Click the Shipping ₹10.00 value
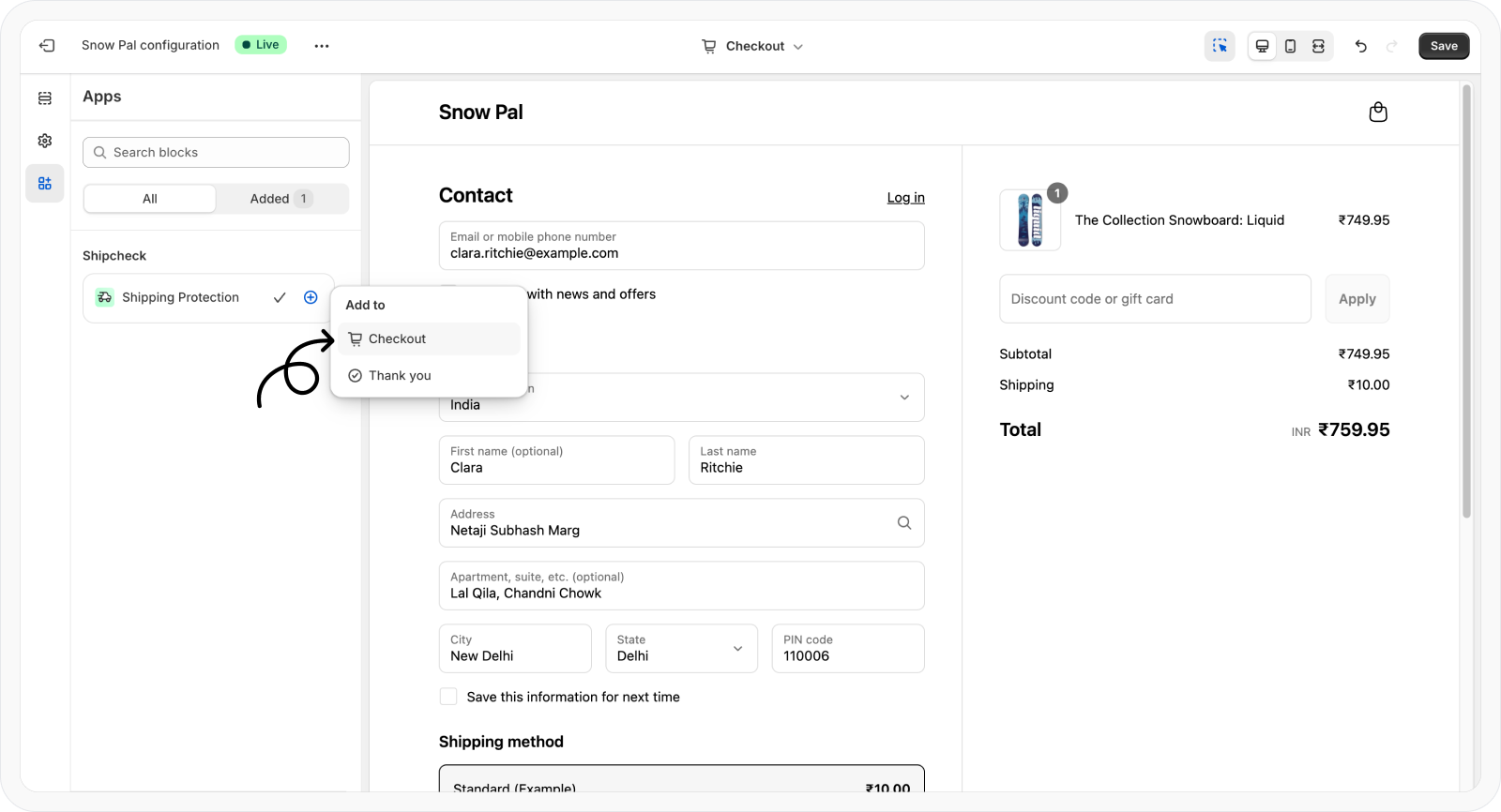Viewport: 1501px width, 812px height. click(1369, 384)
